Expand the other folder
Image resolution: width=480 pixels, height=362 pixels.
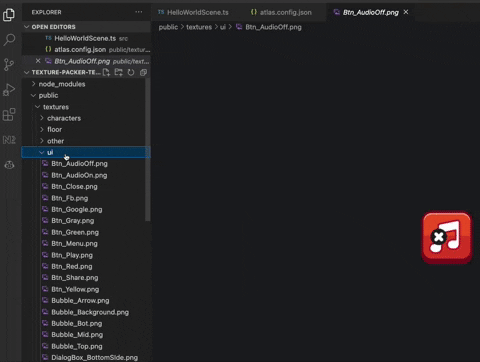[x=86, y=141]
